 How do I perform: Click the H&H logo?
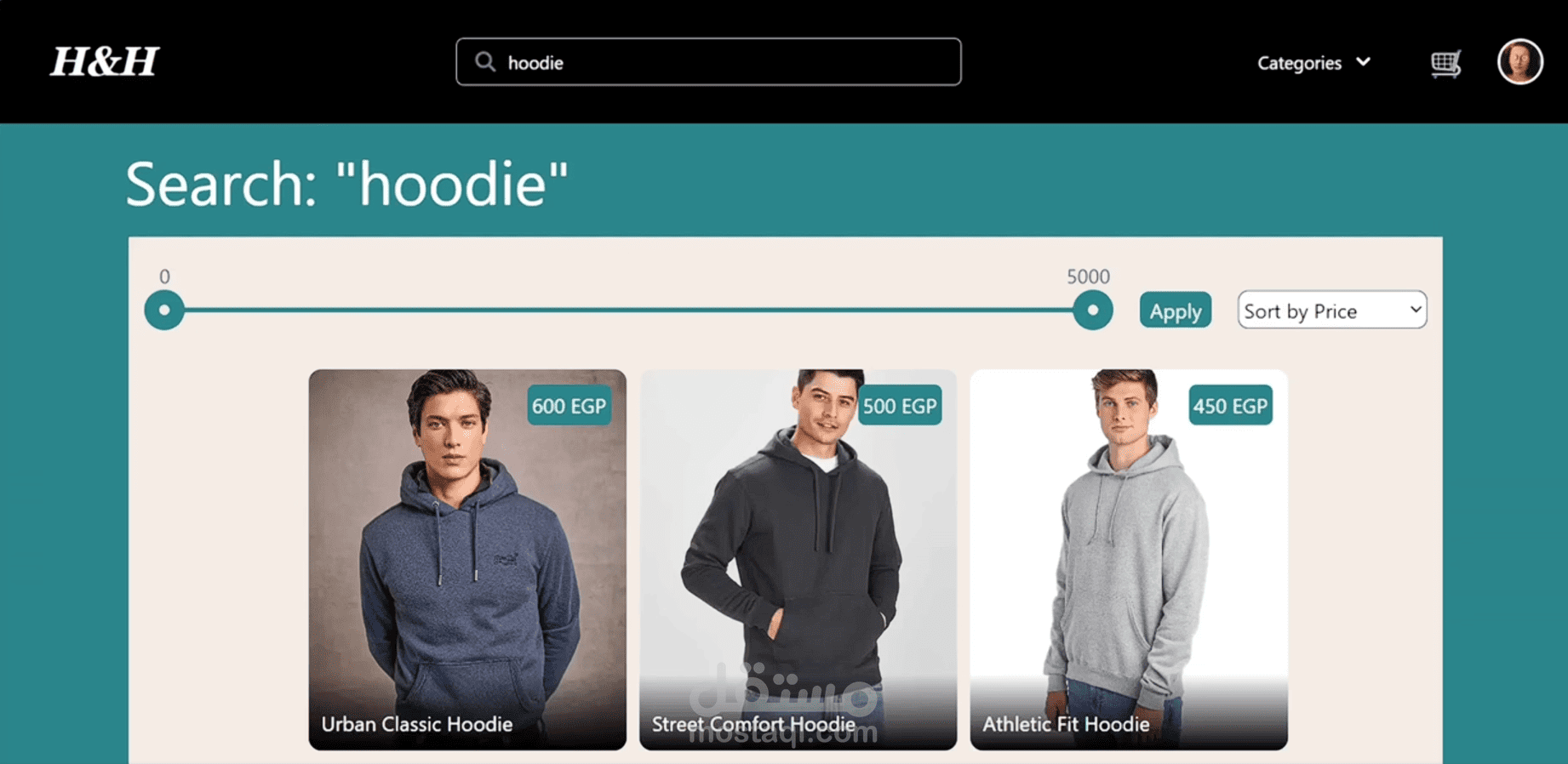point(105,61)
